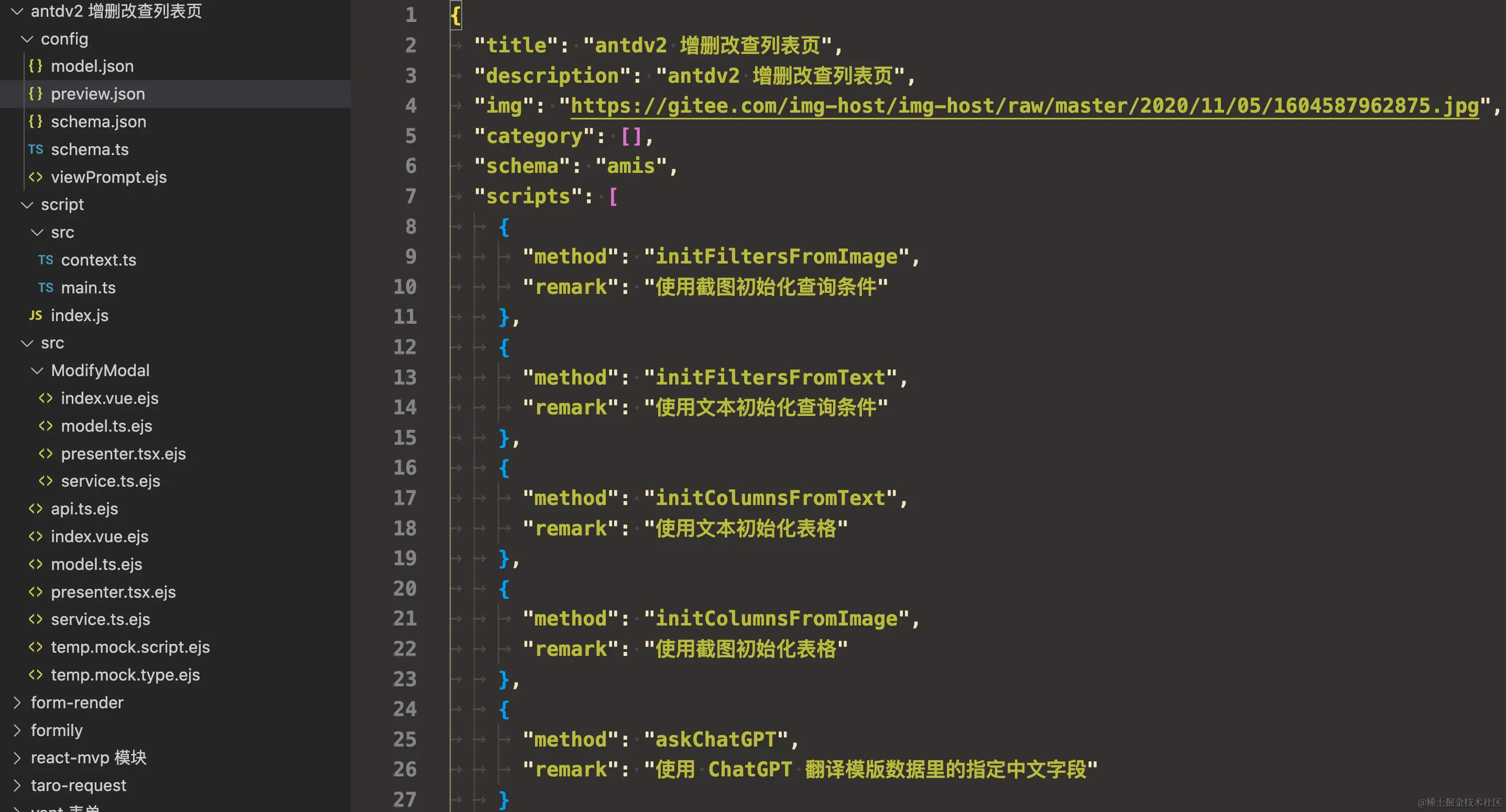Click the braces icon next to schema.json

coord(35,122)
